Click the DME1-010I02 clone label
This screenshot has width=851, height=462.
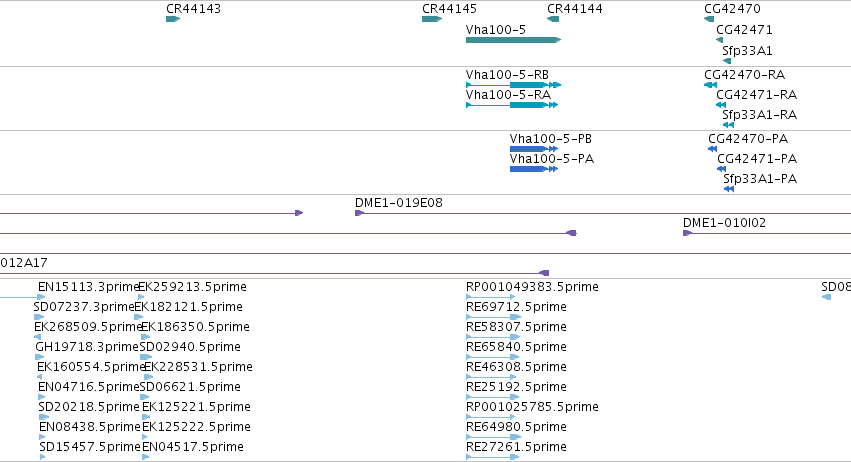pyautogui.click(x=725, y=223)
